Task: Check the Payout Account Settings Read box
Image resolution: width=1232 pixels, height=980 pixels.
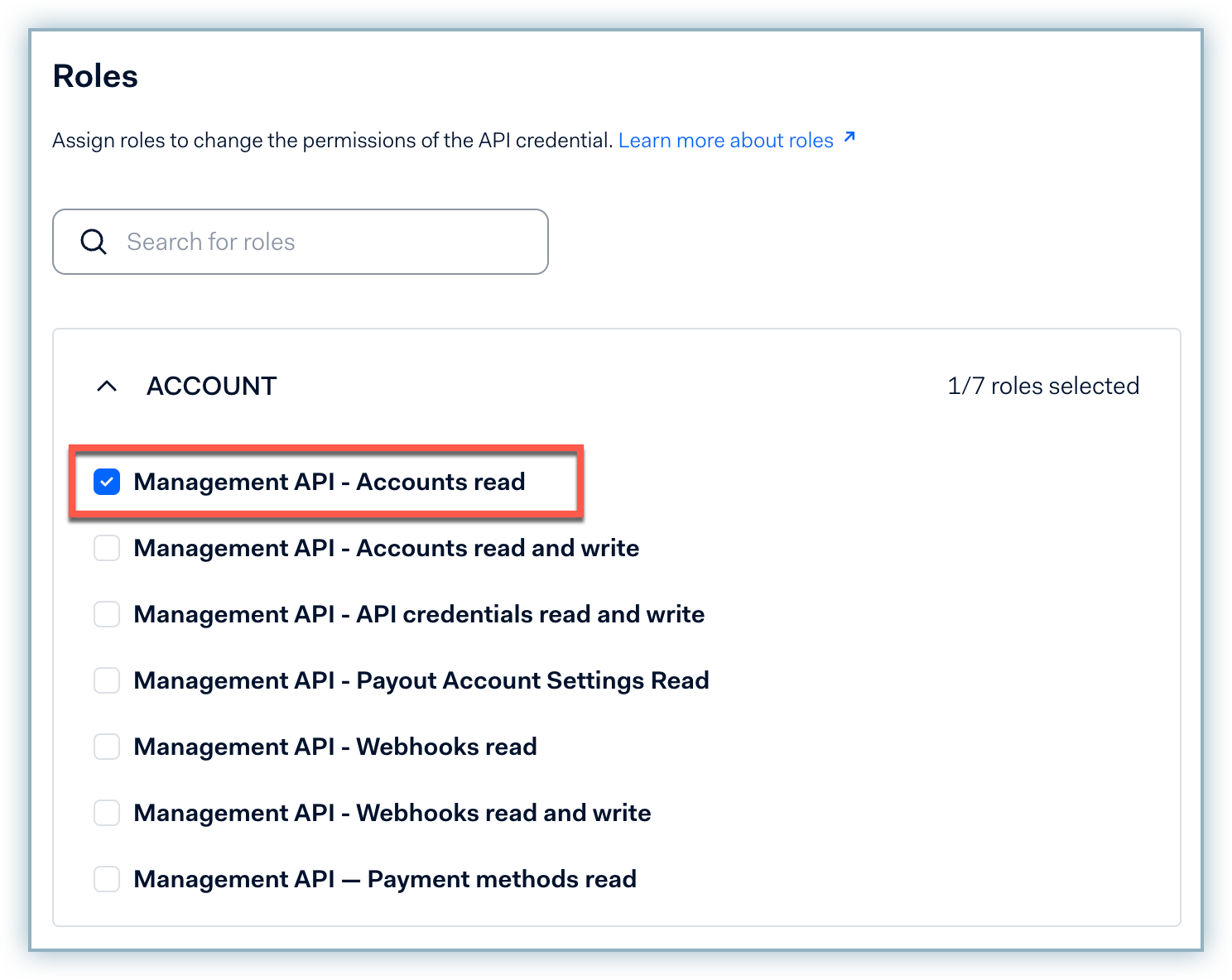Action: tap(107, 680)
